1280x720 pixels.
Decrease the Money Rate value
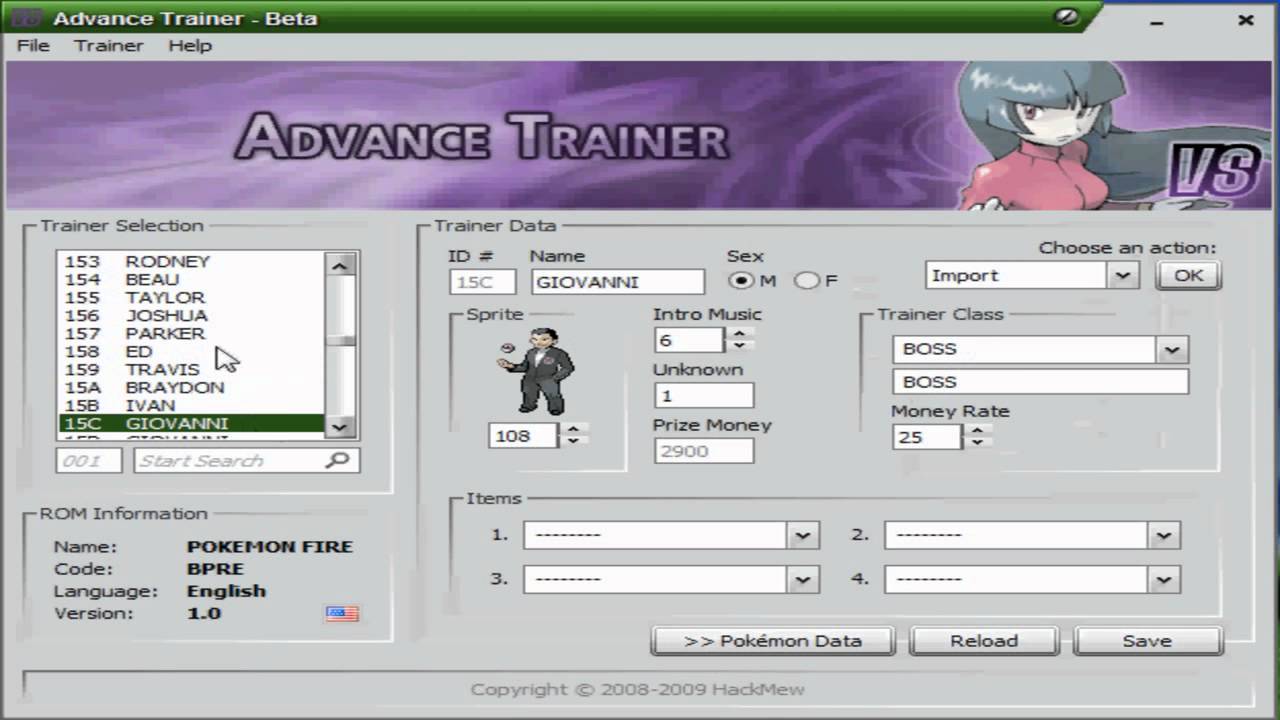[x=977, y=442]
